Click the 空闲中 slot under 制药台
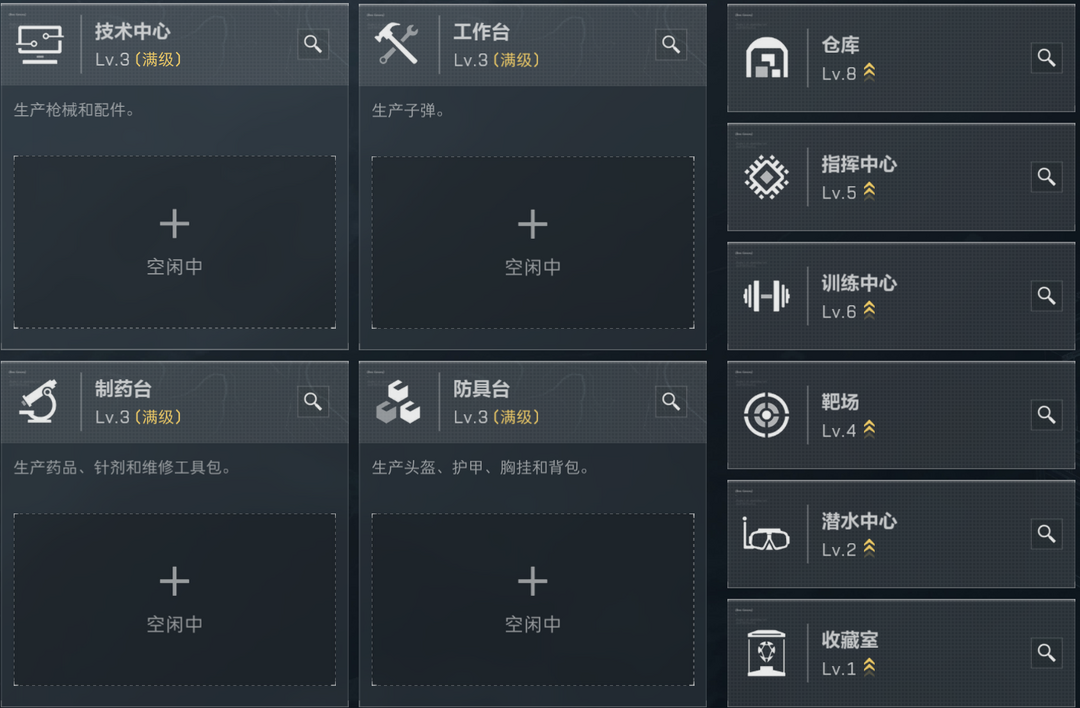Image resolution: width=1080 pixels, height=708 pixels. (175, 600)
